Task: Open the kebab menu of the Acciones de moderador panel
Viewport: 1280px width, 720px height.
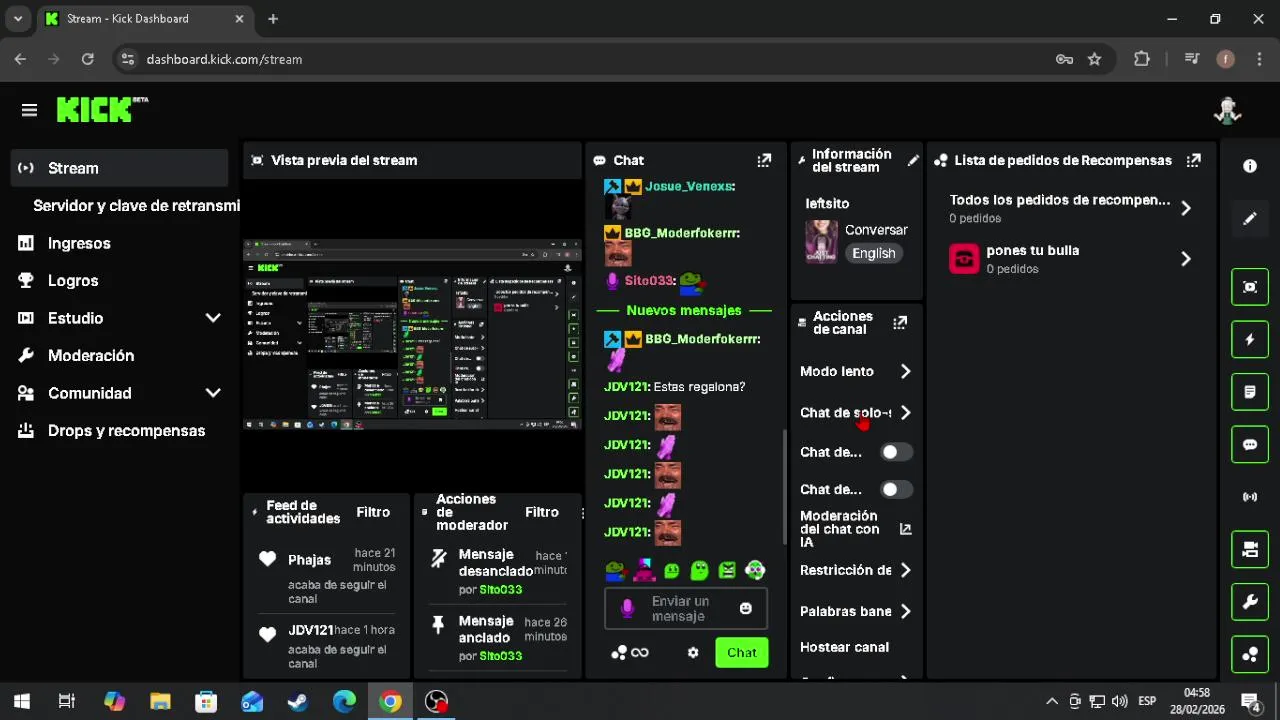Action: click(x=582, y=513)
